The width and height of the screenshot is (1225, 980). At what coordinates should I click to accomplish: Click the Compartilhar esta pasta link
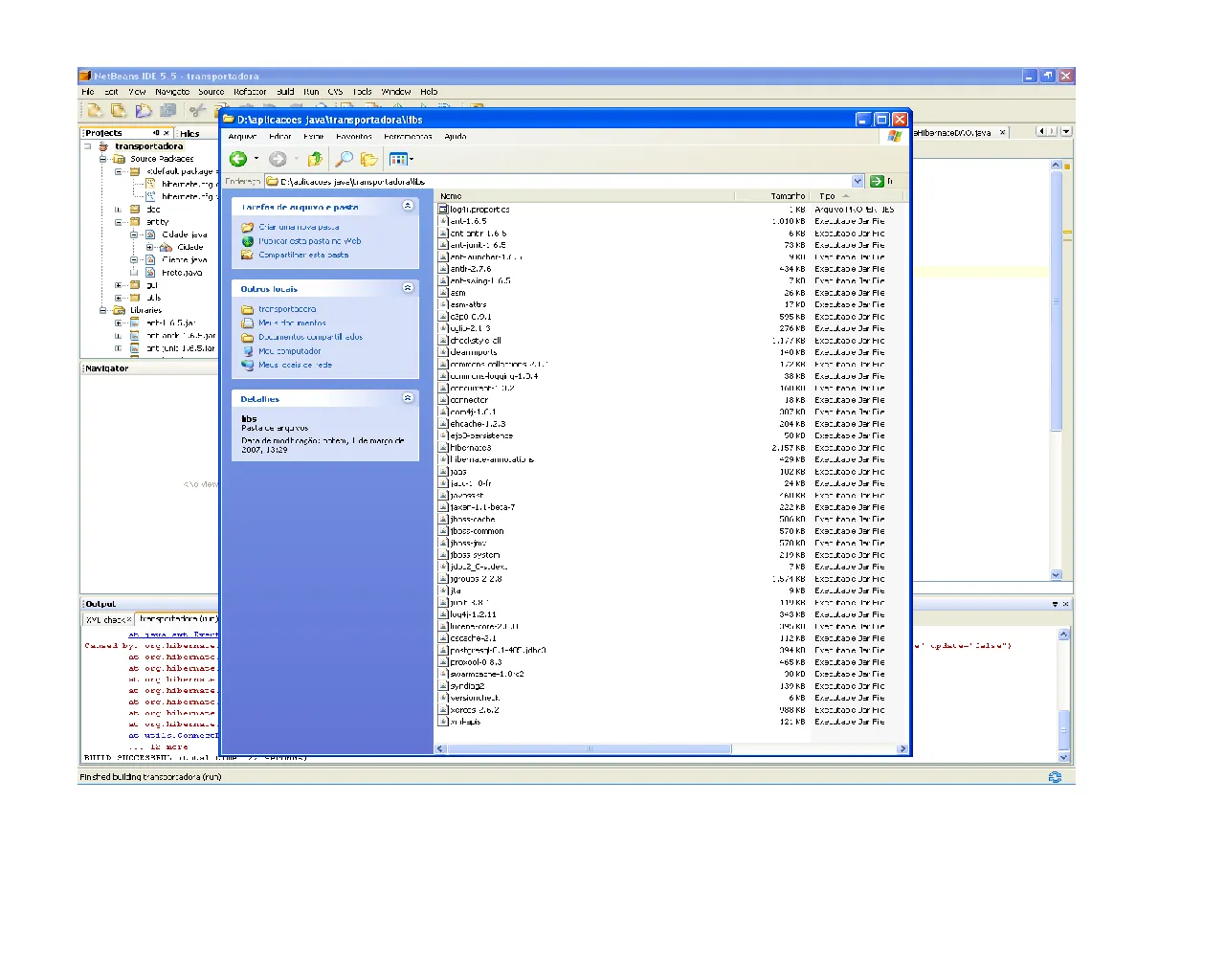pos(303,255)
